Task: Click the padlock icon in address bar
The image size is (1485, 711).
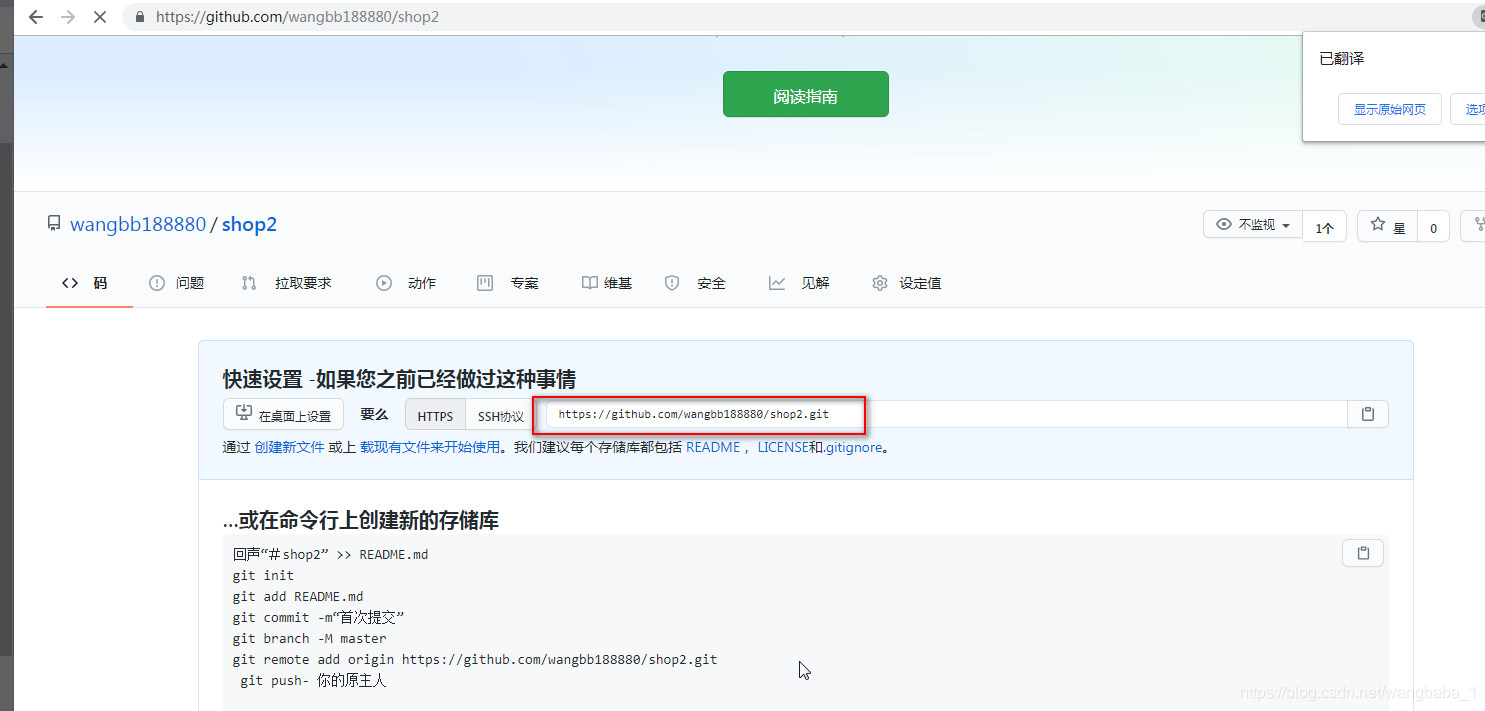Action: (x=138, y=17)
